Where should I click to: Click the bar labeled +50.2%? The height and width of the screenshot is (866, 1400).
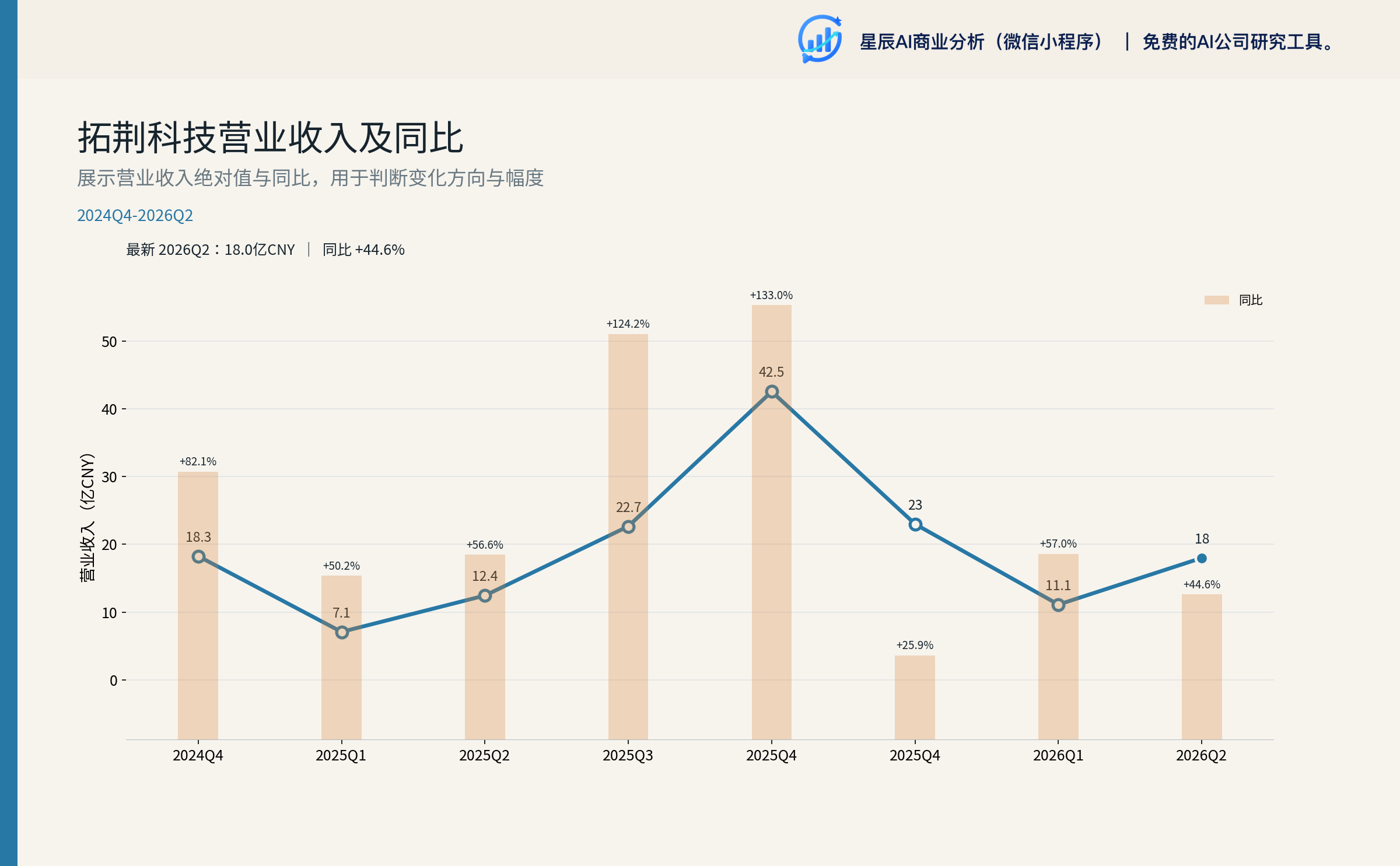342,657
